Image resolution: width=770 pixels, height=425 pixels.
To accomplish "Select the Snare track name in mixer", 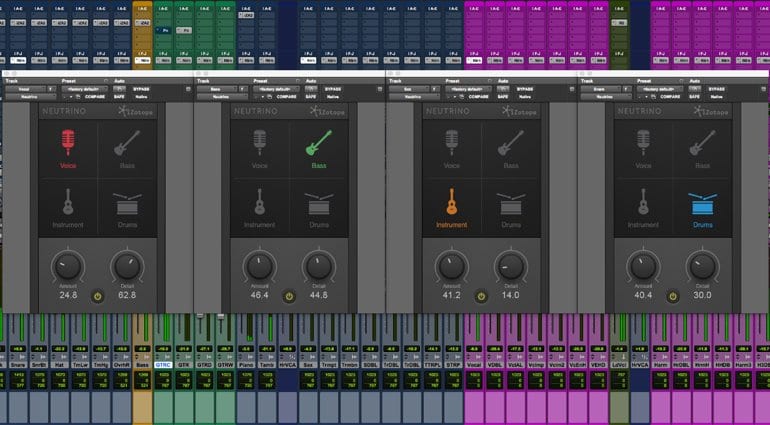I will (18, 365).
